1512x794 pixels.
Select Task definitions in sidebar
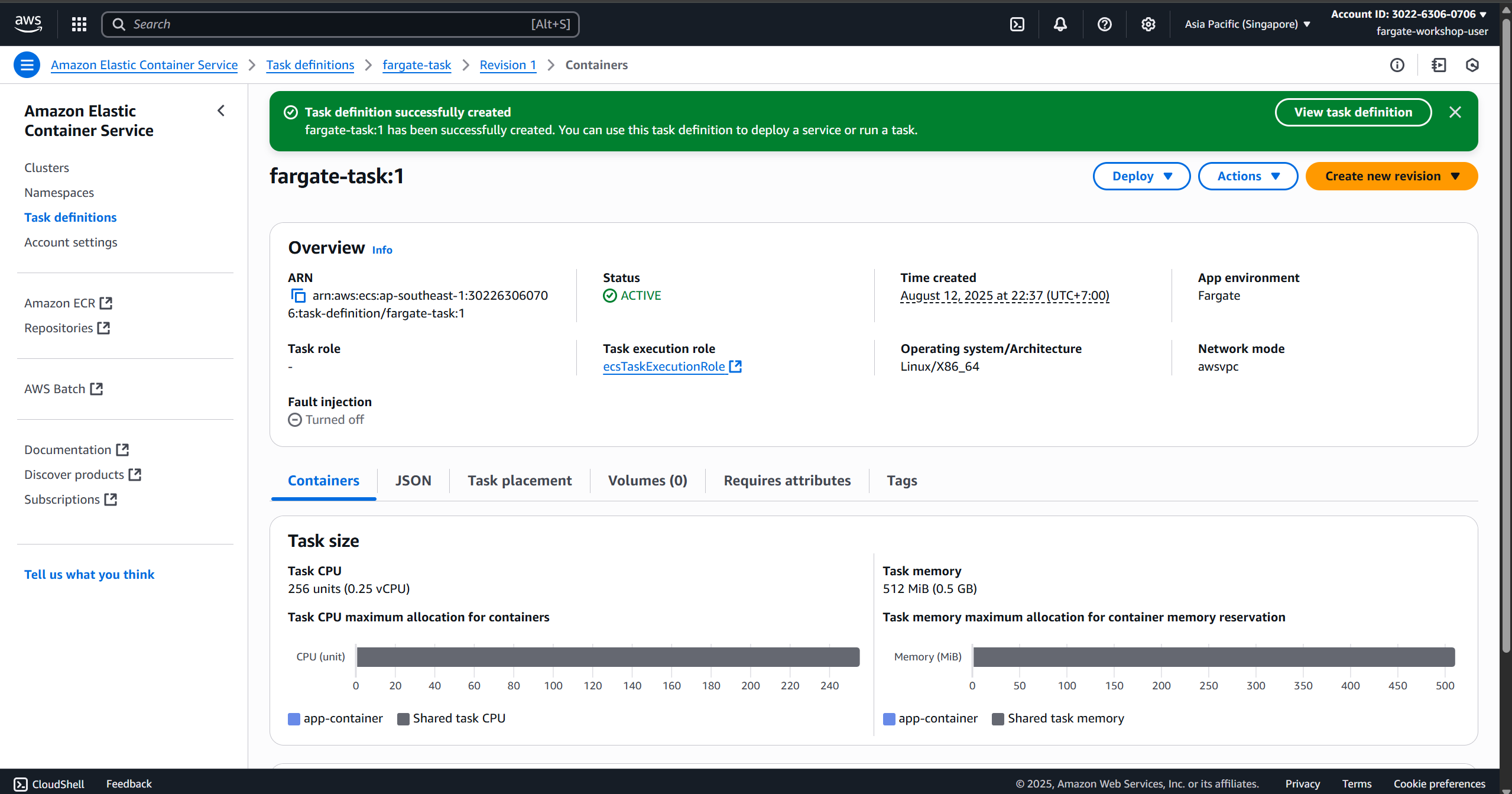[x=70, y=218]
